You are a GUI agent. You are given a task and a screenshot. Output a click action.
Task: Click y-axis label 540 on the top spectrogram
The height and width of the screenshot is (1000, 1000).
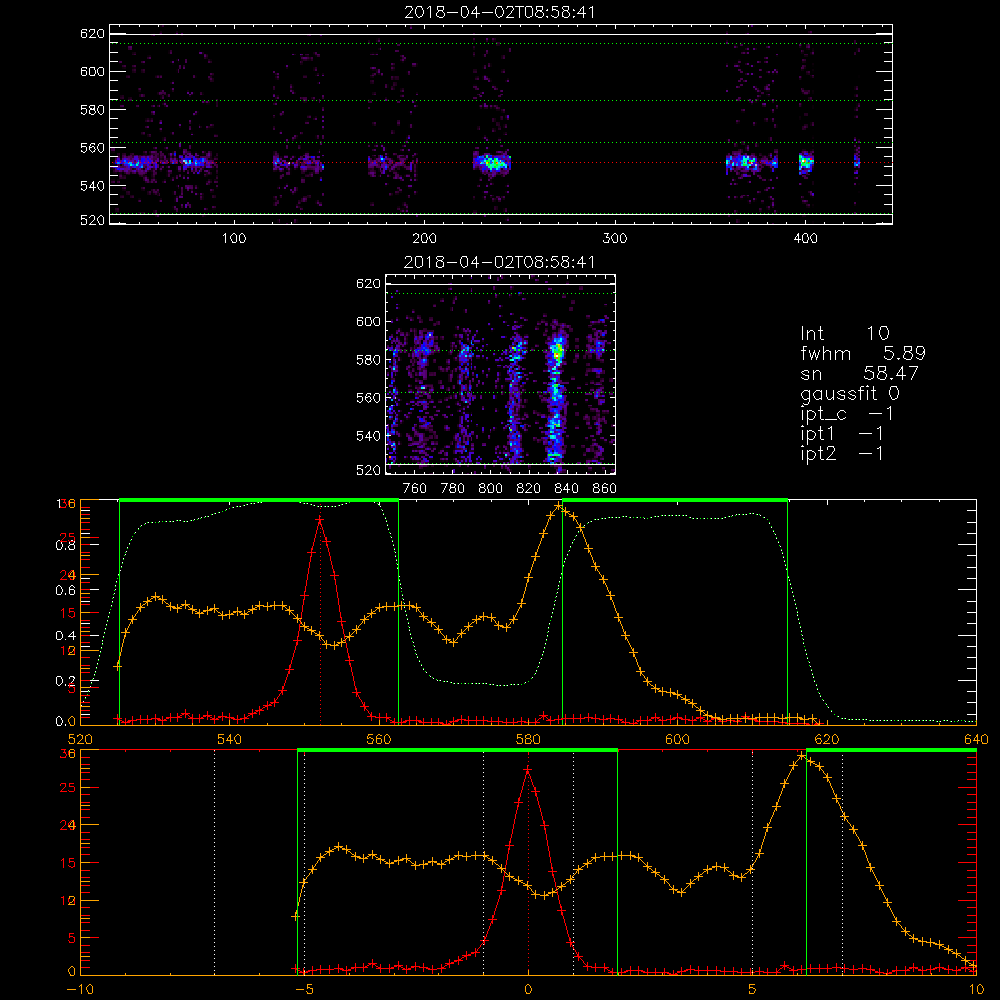92,186
